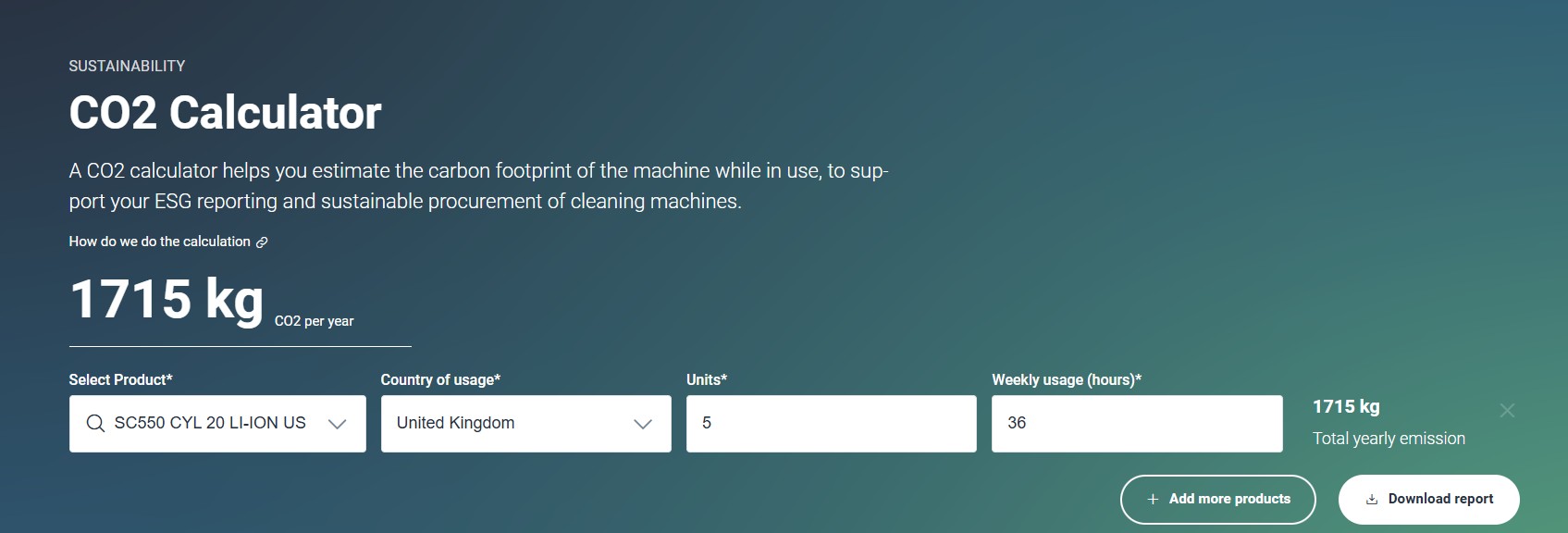Screen dimensions: 1568x533
Task: Click the magnifier icon in Select Product
Action: pos(95,423)
